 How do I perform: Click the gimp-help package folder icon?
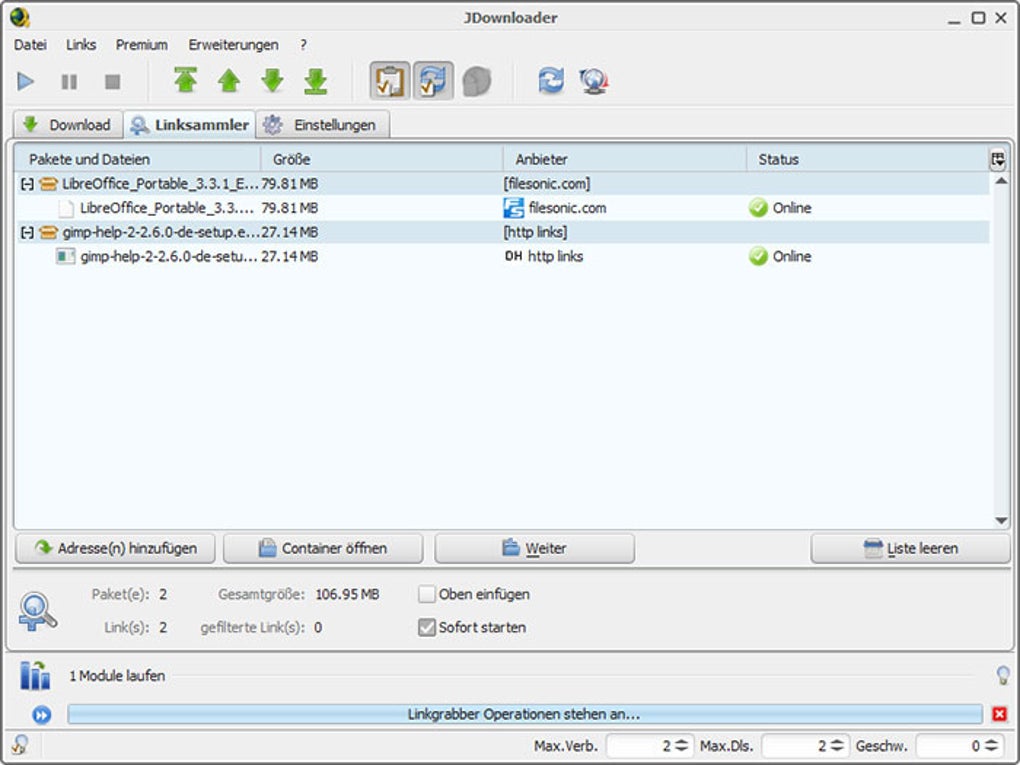[x=49, y=232]
